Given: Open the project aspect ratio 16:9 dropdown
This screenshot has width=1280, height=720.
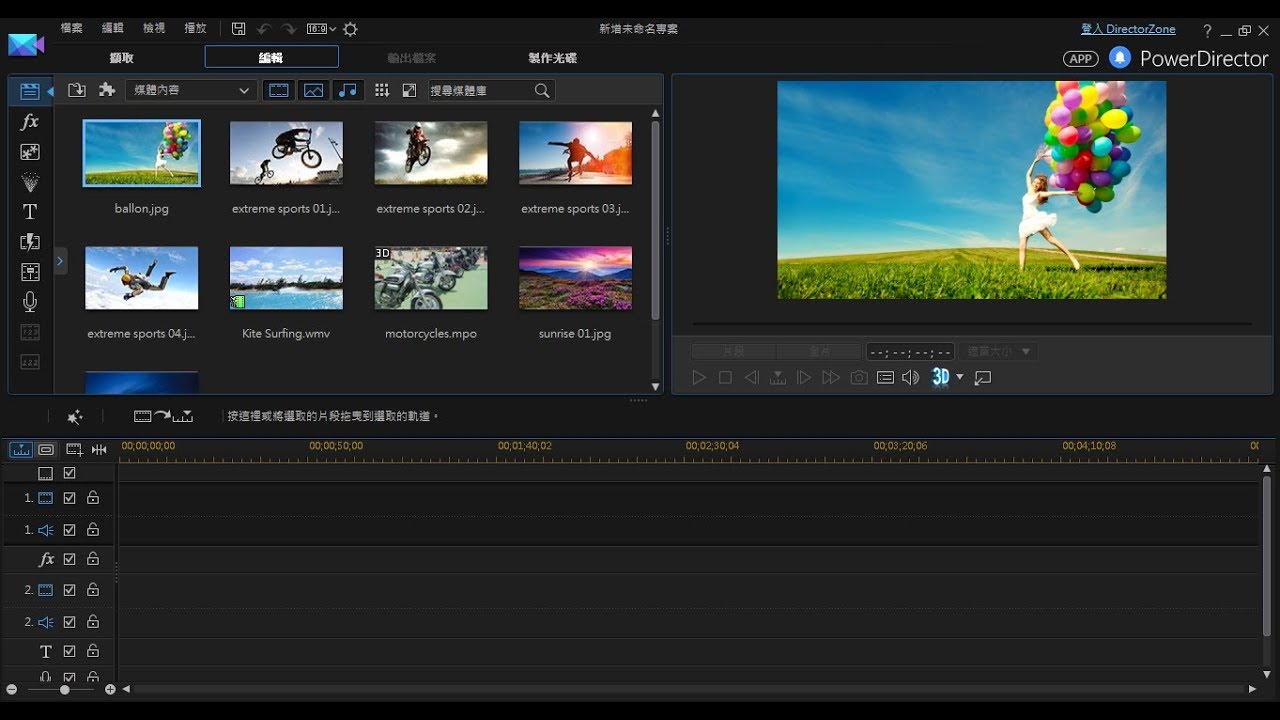Looking at the screenshot, I should (322, 29).
